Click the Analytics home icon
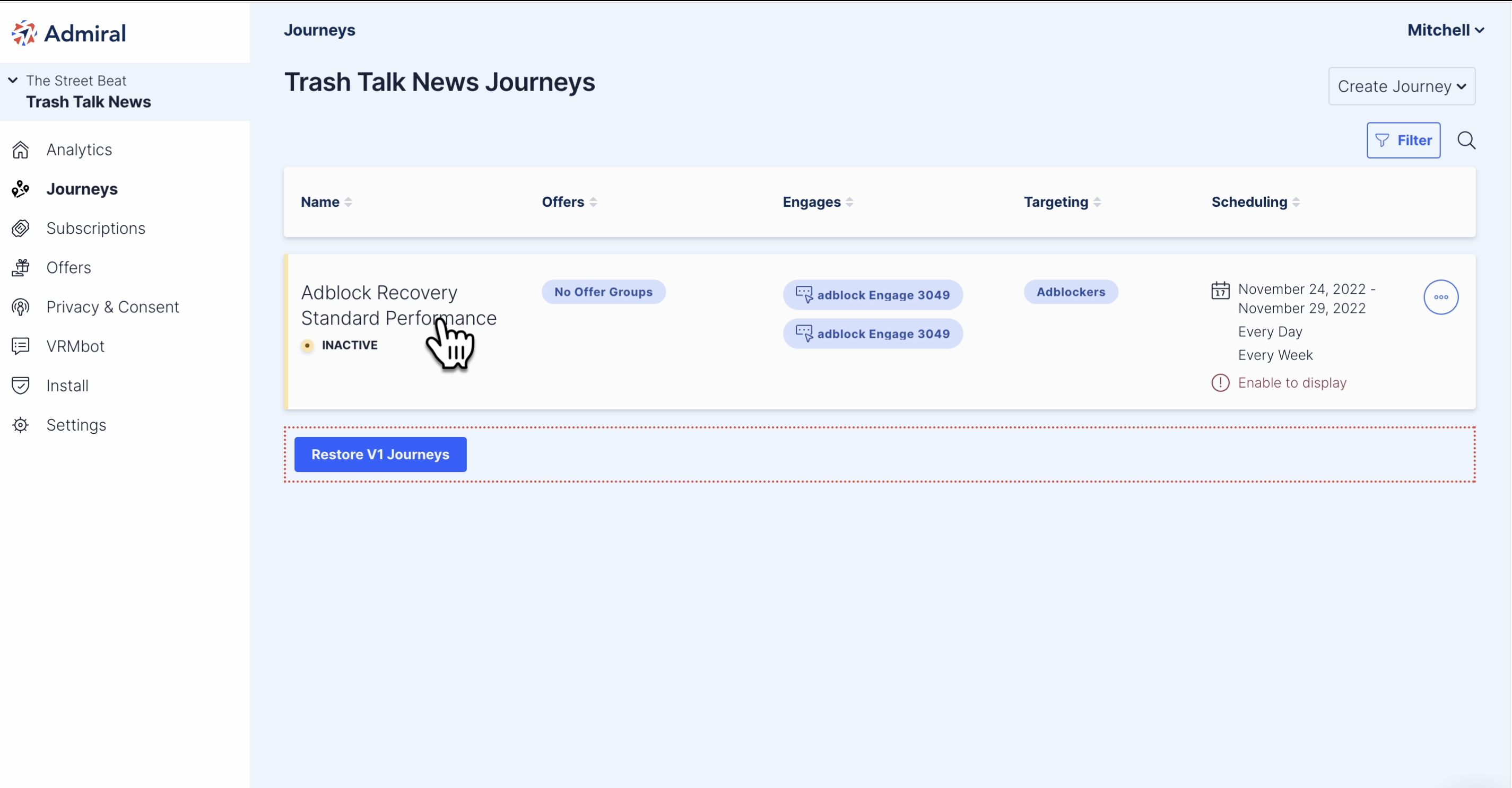 point(21,150)
